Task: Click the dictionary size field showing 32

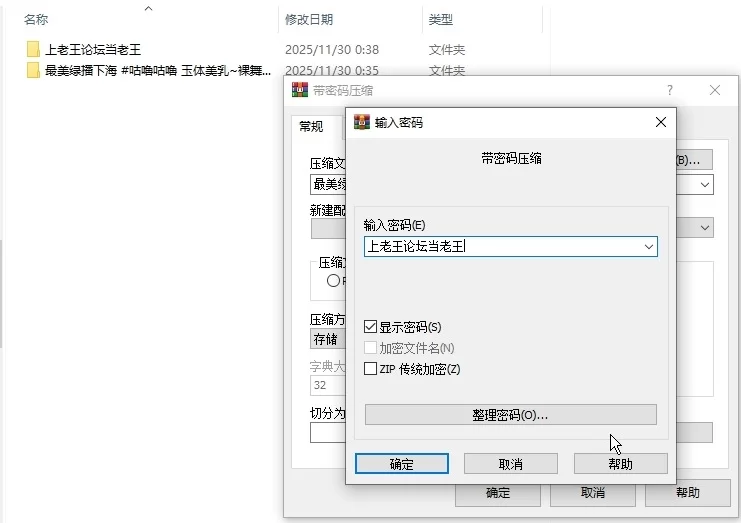Action: tap(328, 385)
